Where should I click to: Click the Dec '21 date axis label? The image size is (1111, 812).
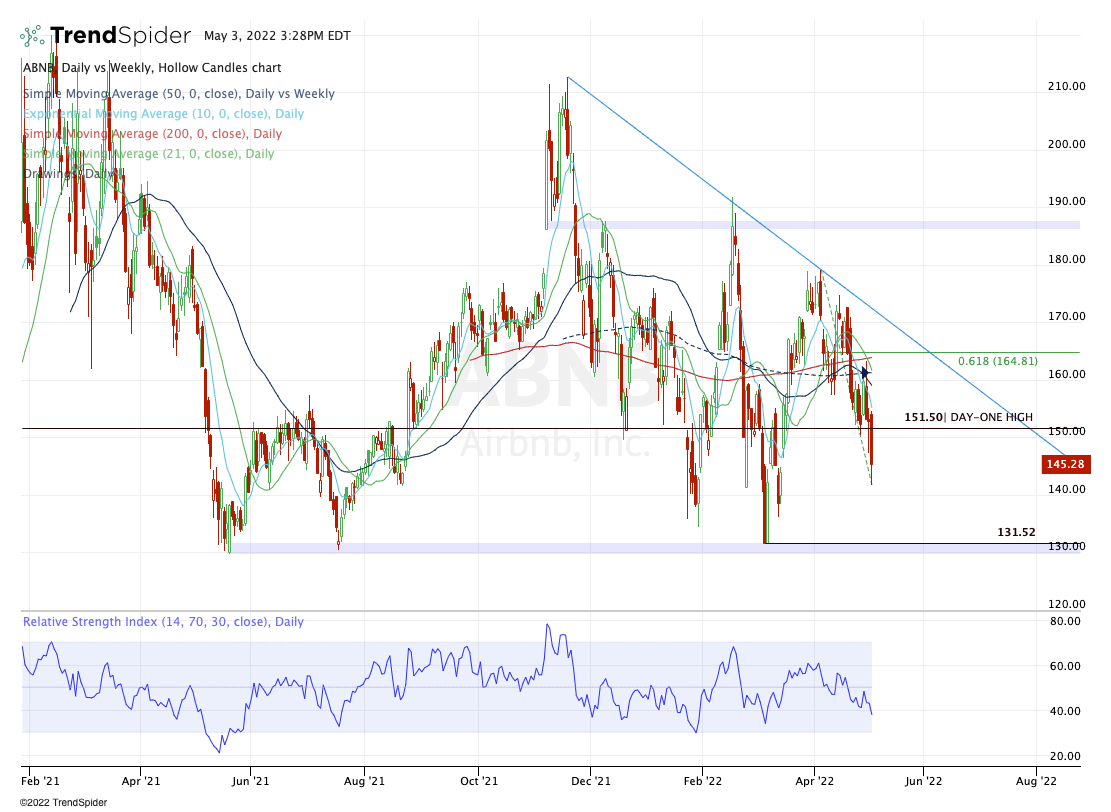pyautogui.click(x=591, y=782)
